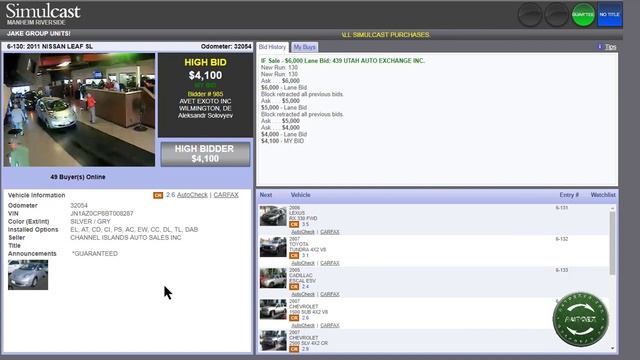Viewport: 640px width, 360px height.
Task: Click the JAKE GROUP UNITS! sale name
Action: pyautogui.click(x=39, y=33)
